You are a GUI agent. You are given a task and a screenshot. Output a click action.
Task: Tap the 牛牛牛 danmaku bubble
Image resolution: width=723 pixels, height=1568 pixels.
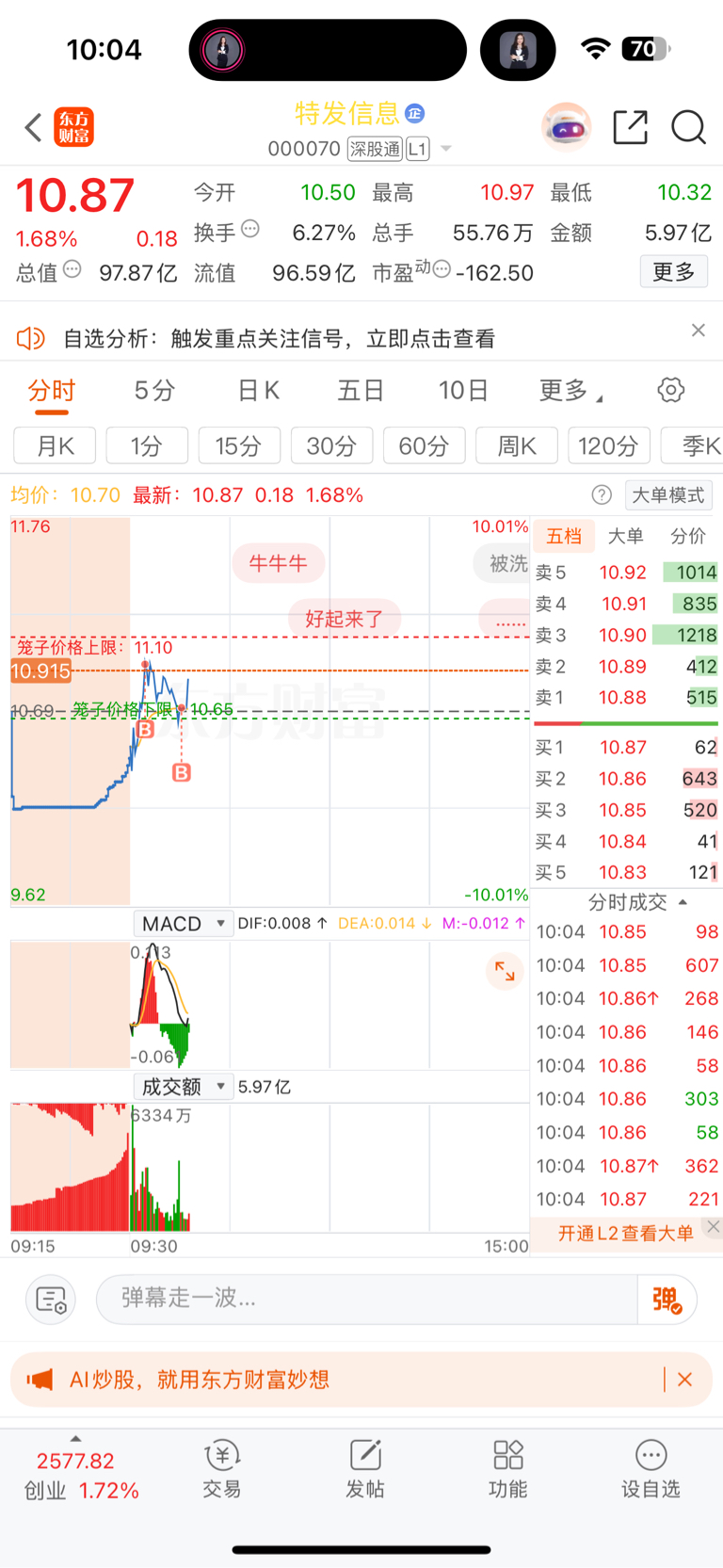click(278, 563)
